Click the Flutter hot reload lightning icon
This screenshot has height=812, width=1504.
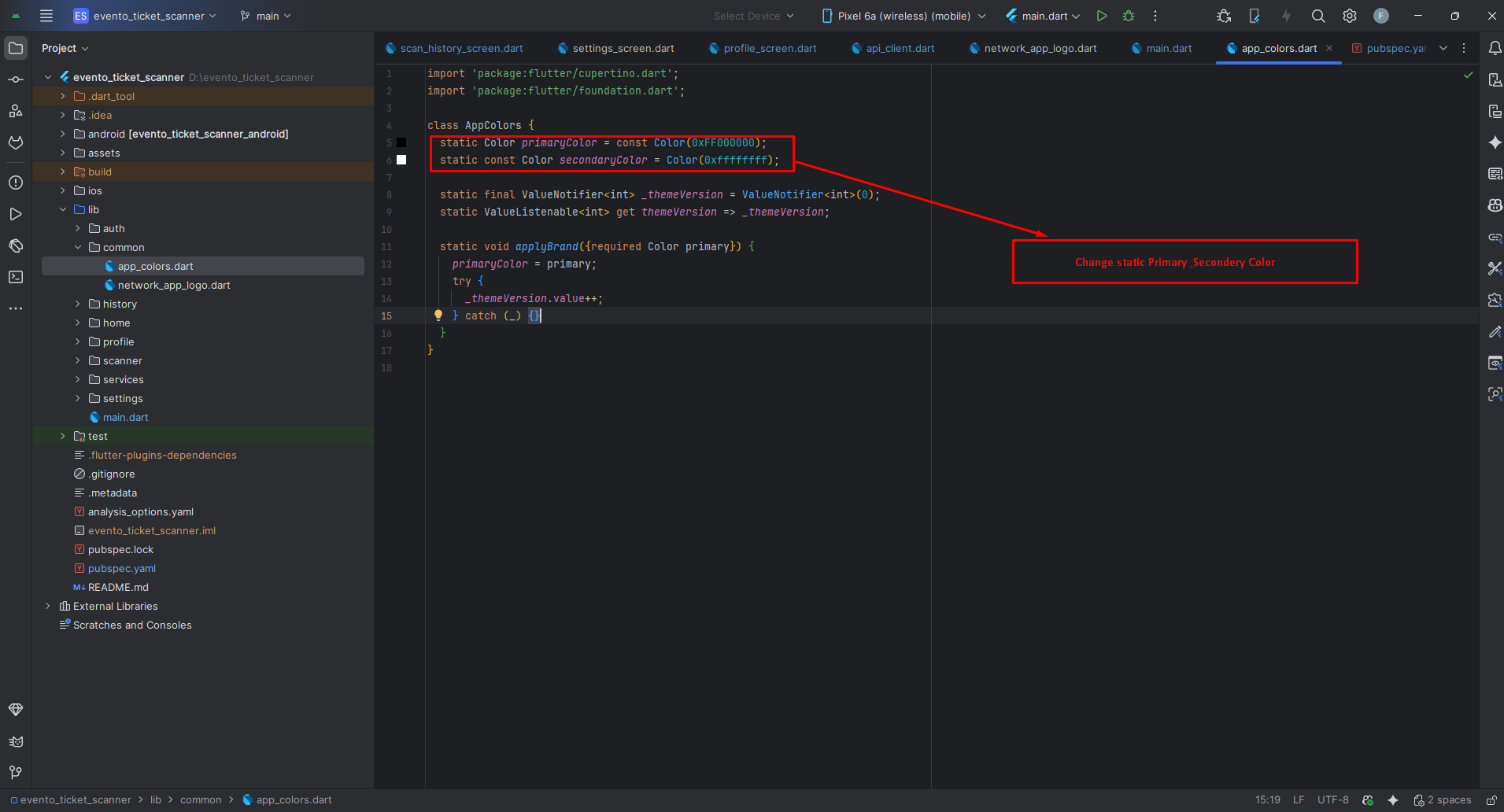[x=1286, y=16]
